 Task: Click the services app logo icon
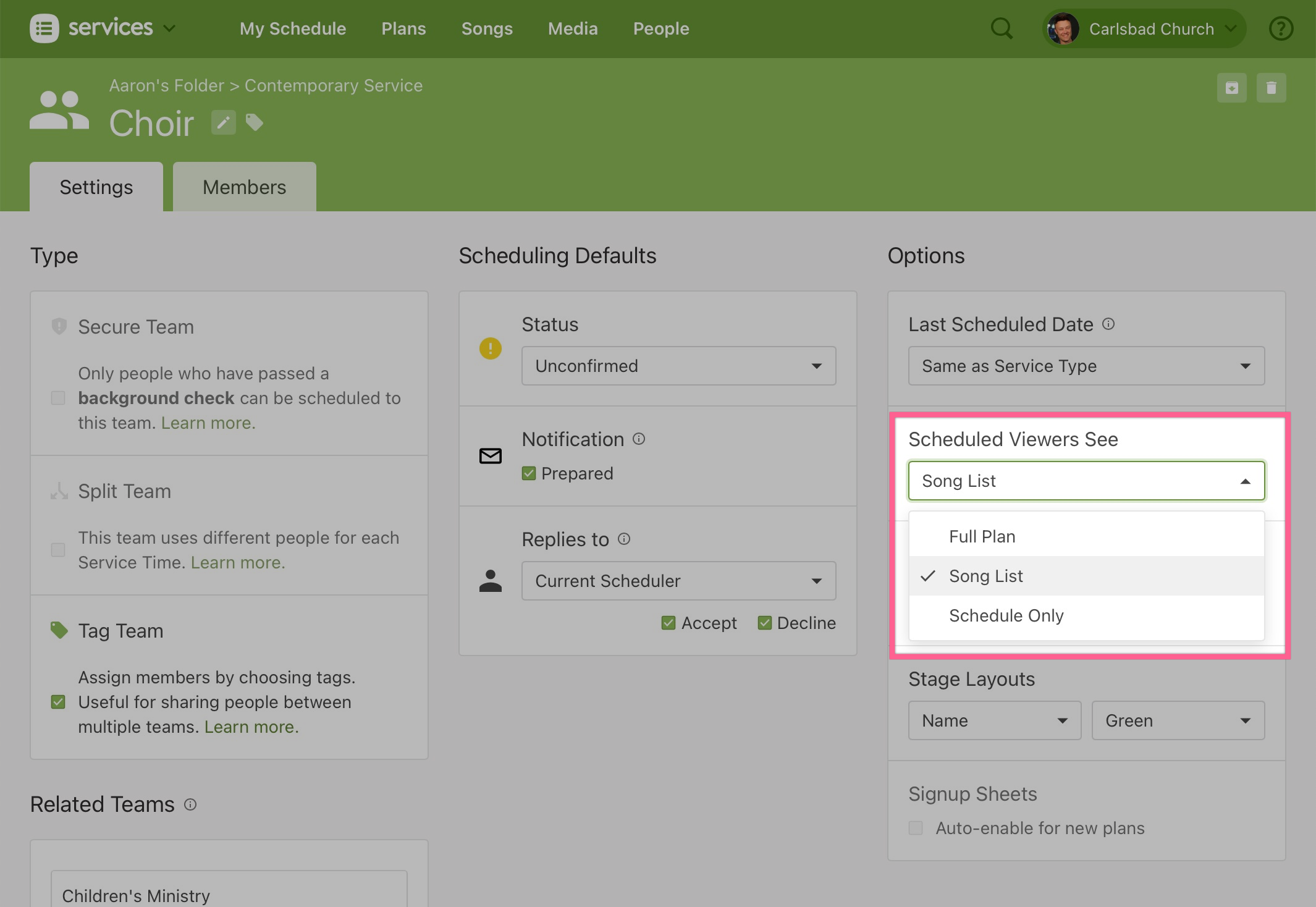coord(44,28)
